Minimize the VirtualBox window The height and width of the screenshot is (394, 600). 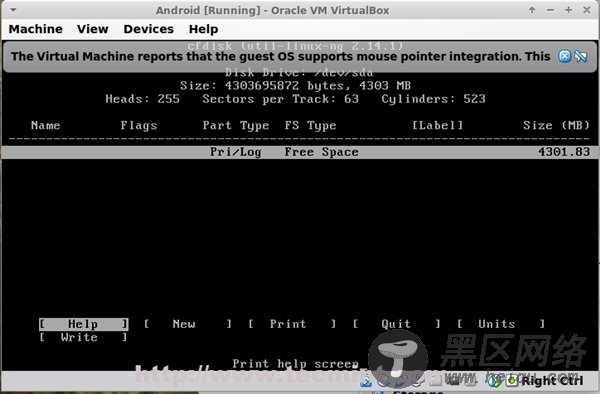[x=550, y=10]
